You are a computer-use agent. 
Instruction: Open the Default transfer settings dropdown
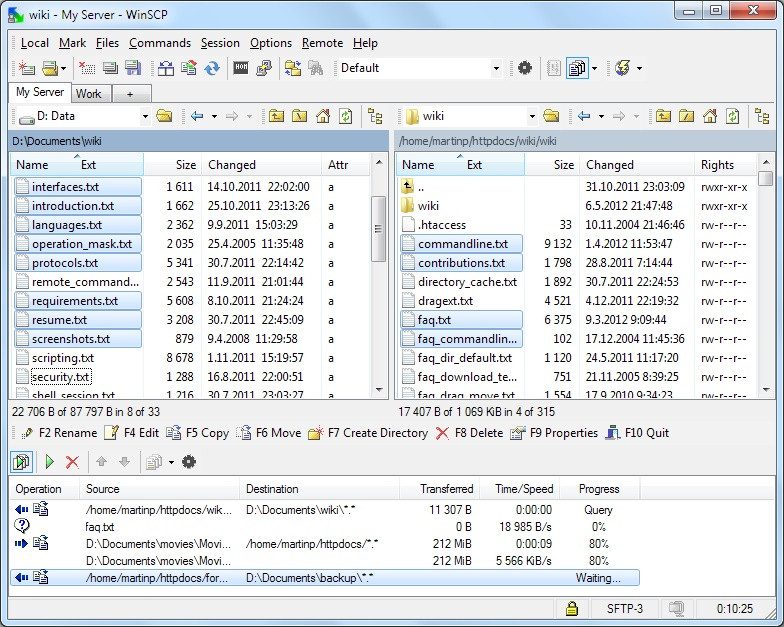click(496, 68)
